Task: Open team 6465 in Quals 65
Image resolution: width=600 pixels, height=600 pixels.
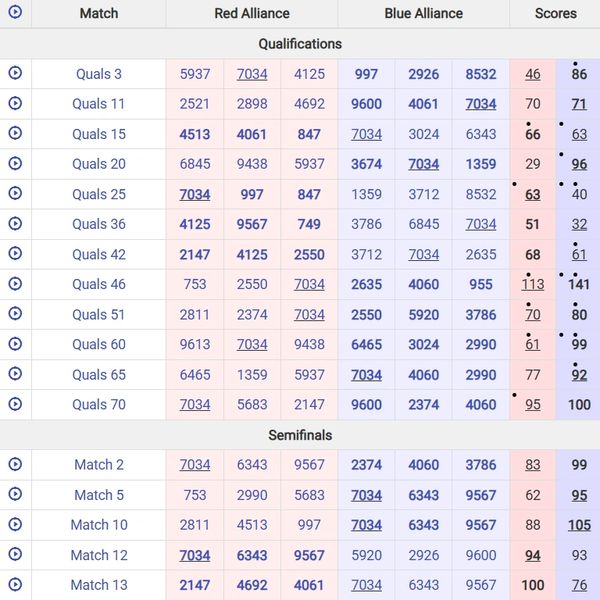Action: coord(195,374)
